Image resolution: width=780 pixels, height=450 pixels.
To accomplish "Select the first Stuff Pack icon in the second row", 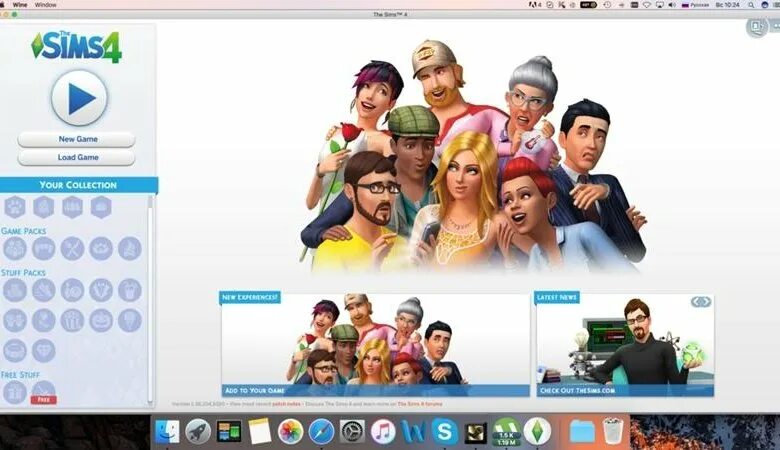I will coord(15,321).
